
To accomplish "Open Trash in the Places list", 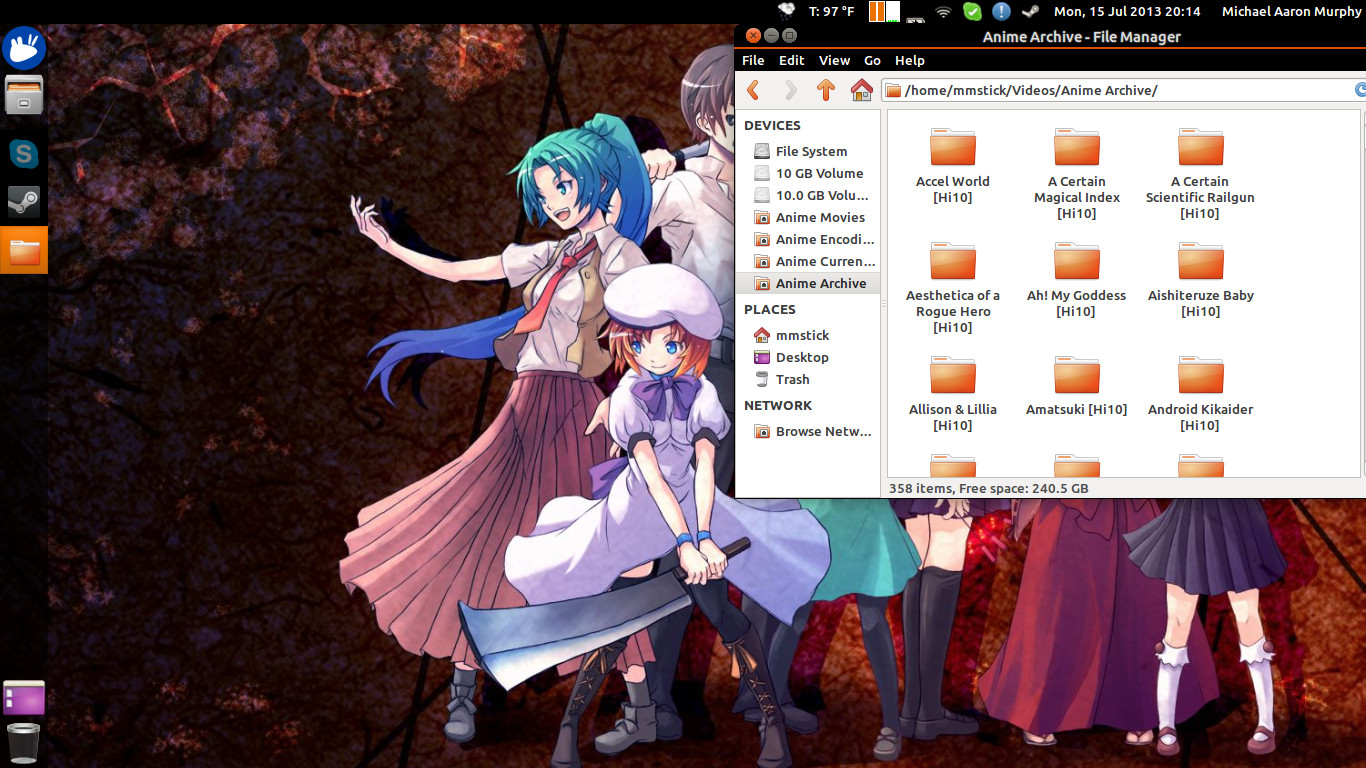I will (808, 379).
